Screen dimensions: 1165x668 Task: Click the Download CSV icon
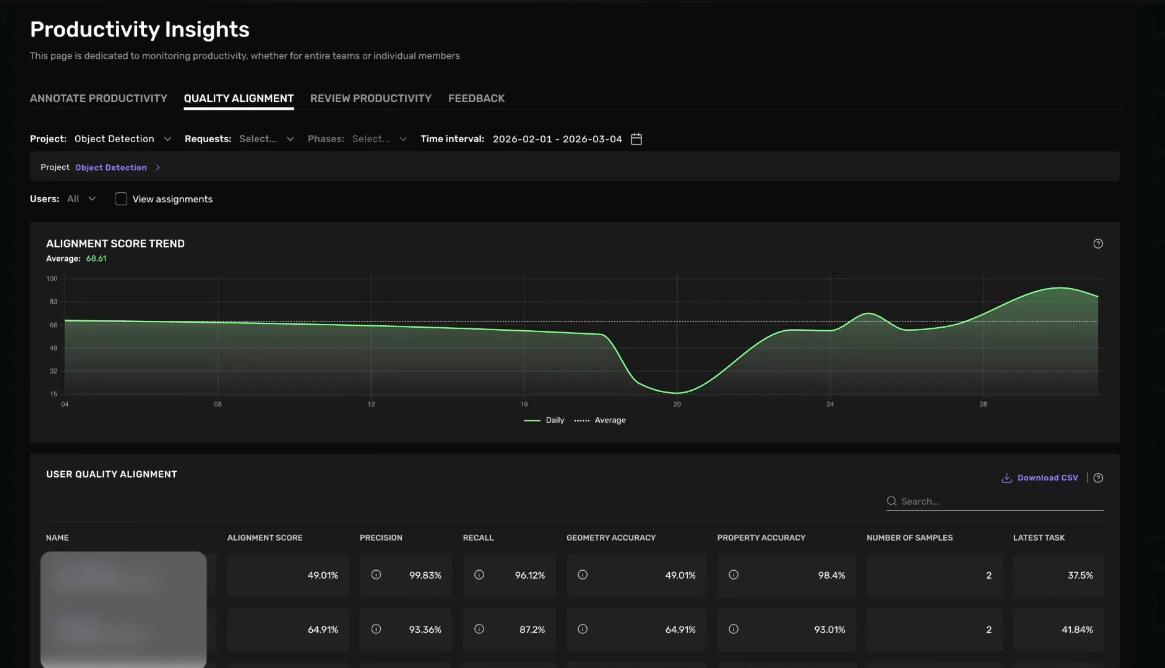[1006, 478]
